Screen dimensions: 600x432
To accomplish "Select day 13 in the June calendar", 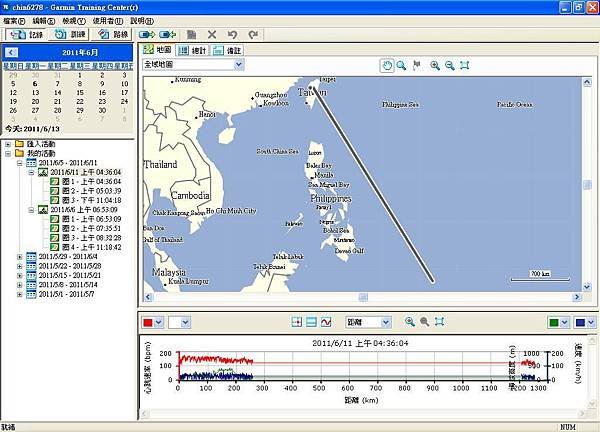I will coord(35,93).
